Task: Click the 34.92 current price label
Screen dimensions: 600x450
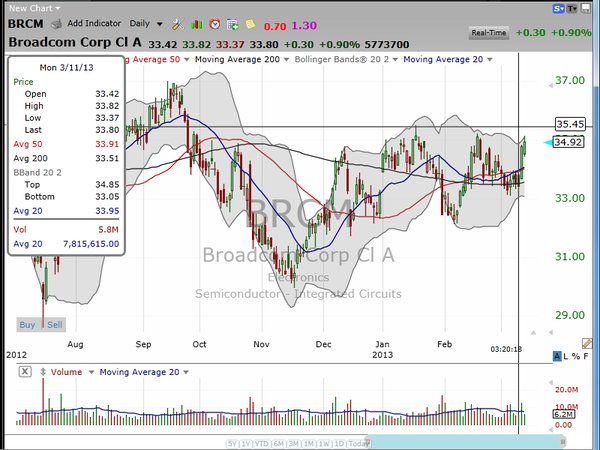Action: 569,142
